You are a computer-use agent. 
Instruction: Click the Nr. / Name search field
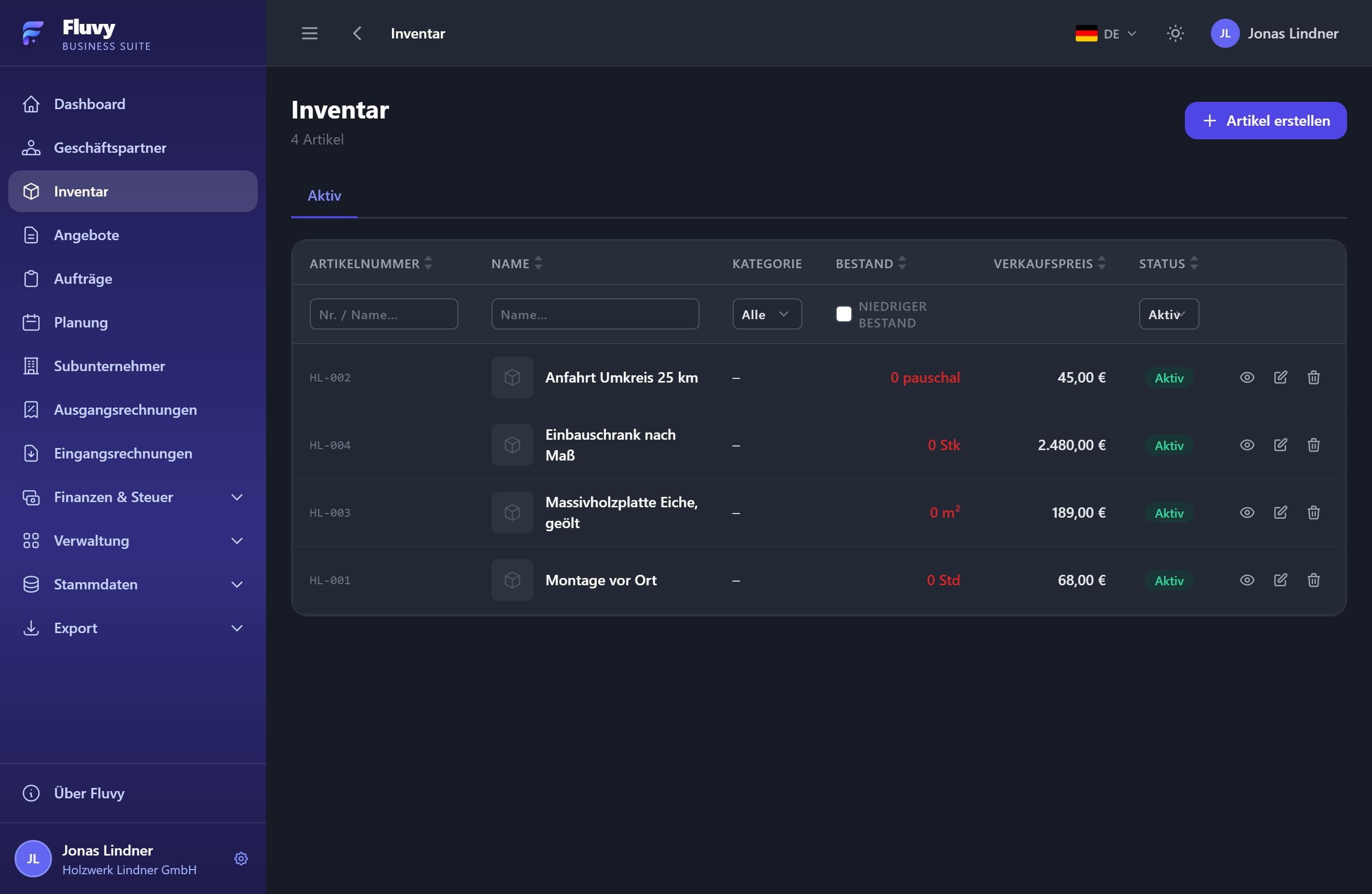pyautogui.click(x=384, y=314)
